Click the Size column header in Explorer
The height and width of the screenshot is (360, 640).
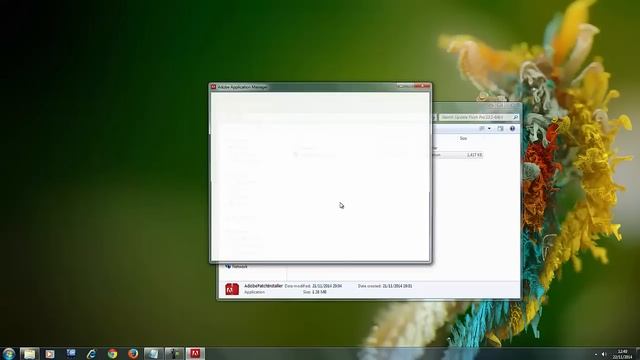point(463,139)
